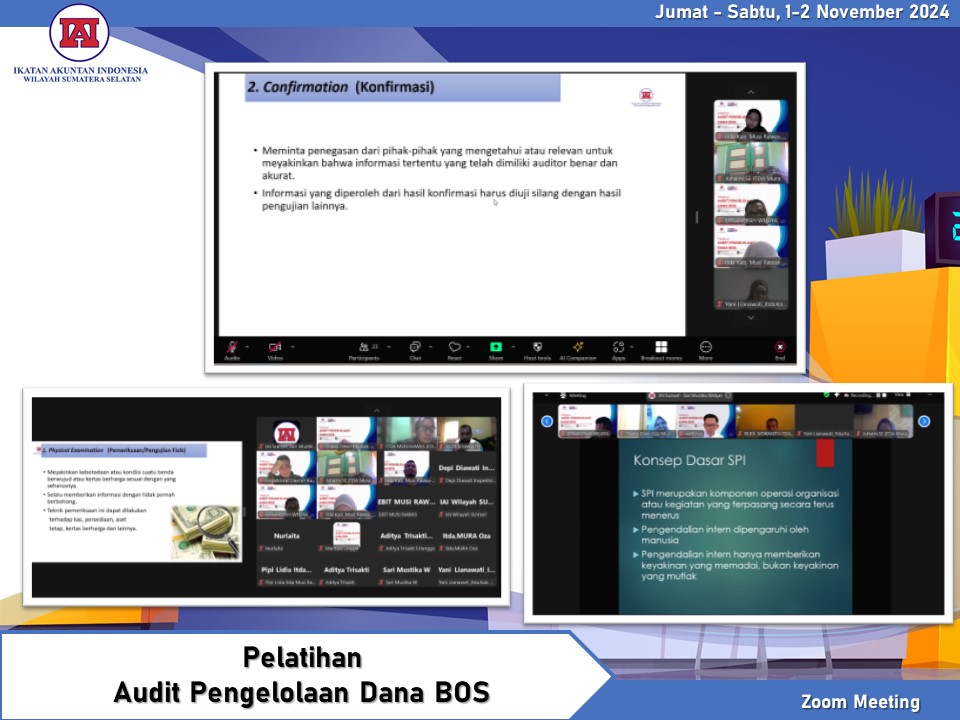Select Juhaini SE ITDA Mura video in the side strip
The image size is (960, 720).
[751, 162]
